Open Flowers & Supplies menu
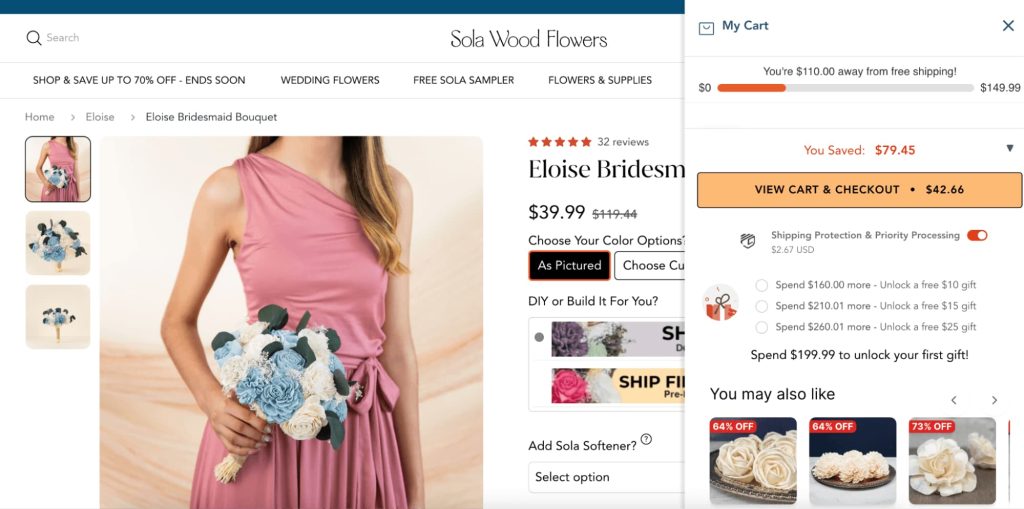 600,80
